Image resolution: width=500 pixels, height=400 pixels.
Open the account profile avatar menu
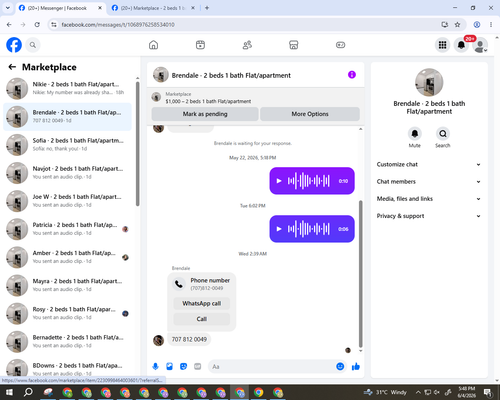click(x=480, y=45)
